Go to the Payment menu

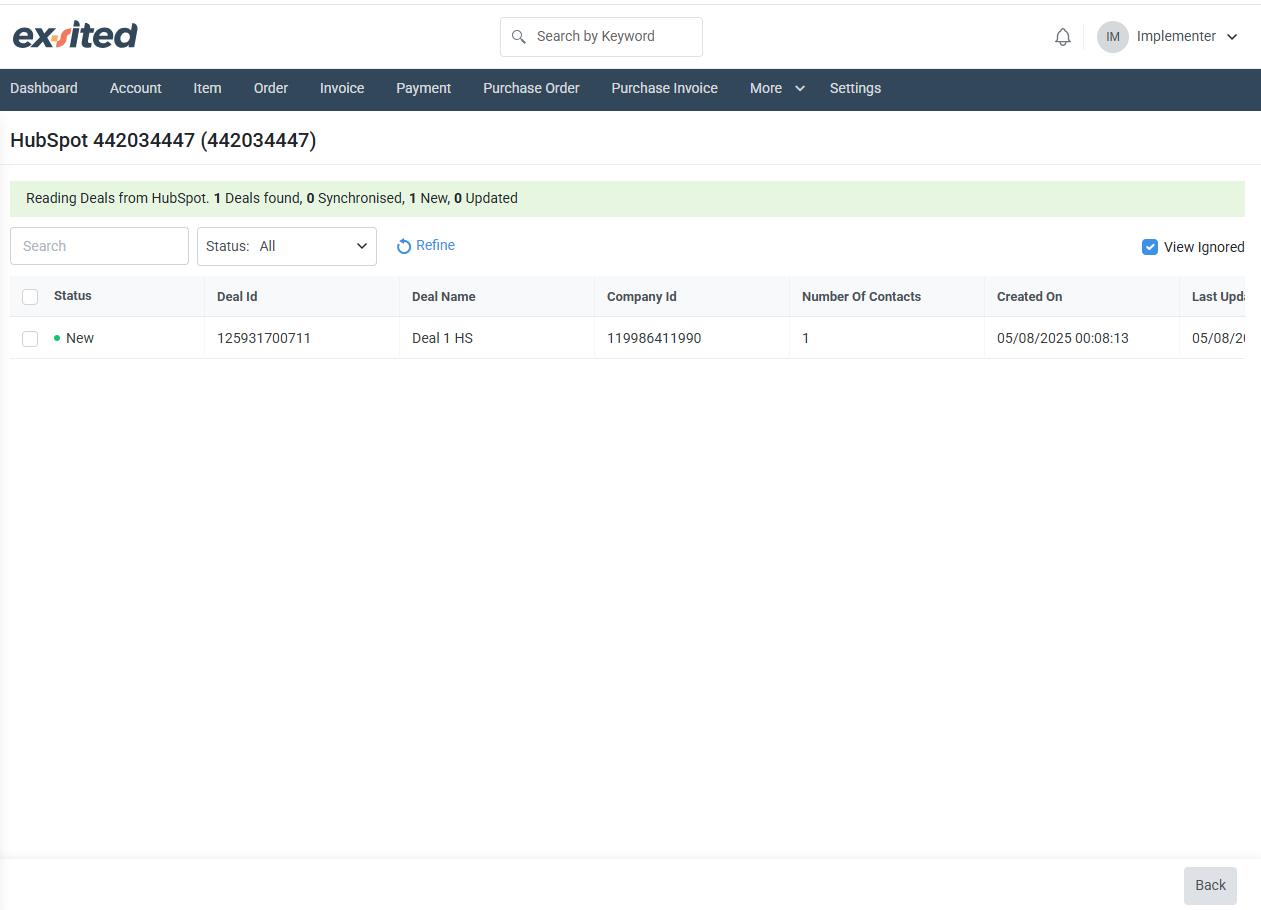[424, 88]
